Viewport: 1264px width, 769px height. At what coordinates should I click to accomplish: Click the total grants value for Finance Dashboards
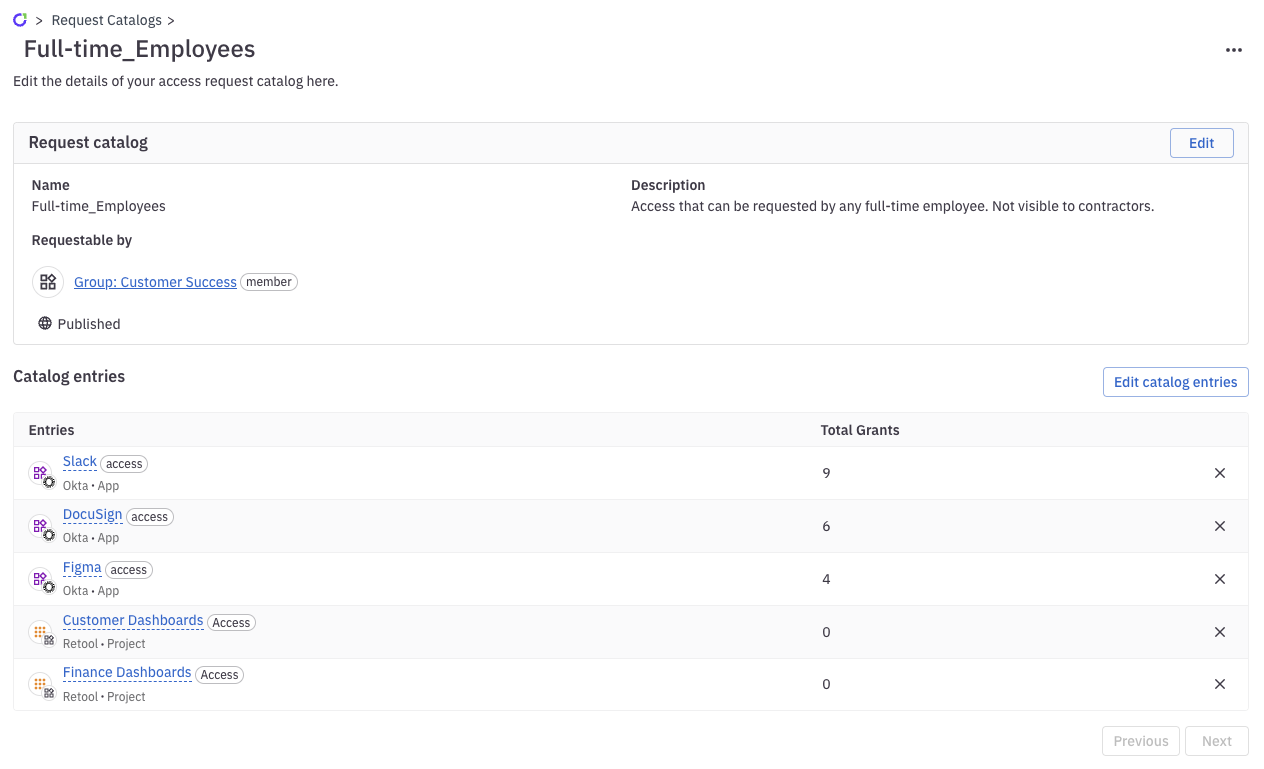(x=826, y=684)
